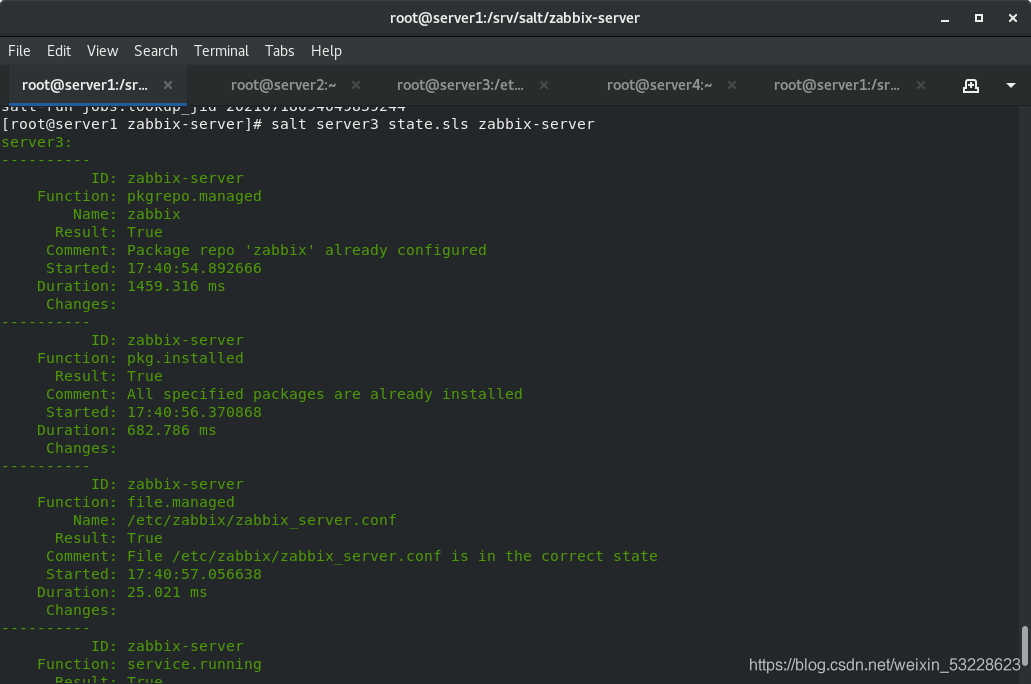The height and width of the screenshot is (684, 1031).
Task: Close the terminal window
Action: (x=1013, y=18)
